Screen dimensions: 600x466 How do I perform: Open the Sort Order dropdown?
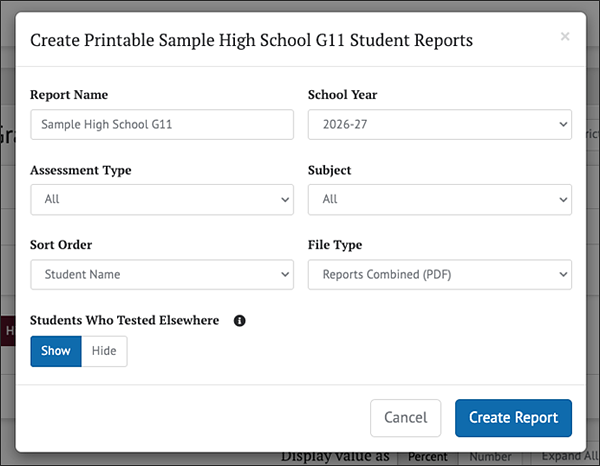162,274
